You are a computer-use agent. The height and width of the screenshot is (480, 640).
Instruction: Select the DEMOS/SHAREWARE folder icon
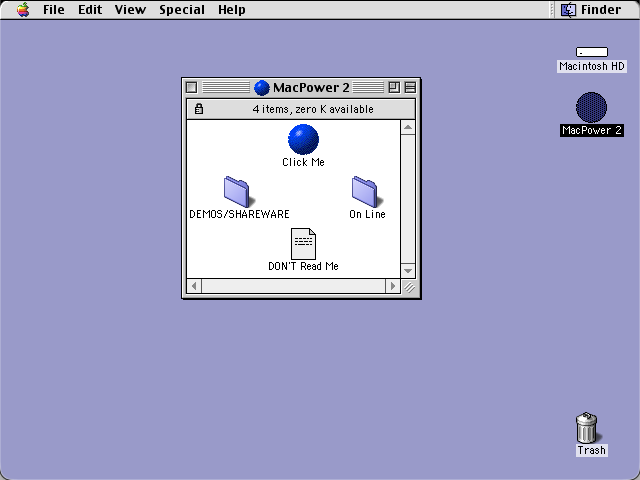coord(239,192)
